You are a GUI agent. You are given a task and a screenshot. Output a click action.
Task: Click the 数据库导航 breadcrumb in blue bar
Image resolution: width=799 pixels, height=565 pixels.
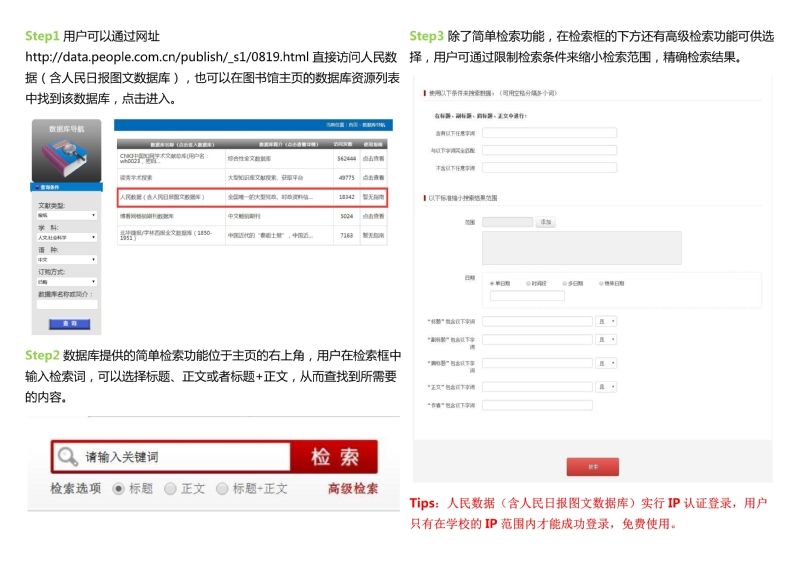(374, 125)
